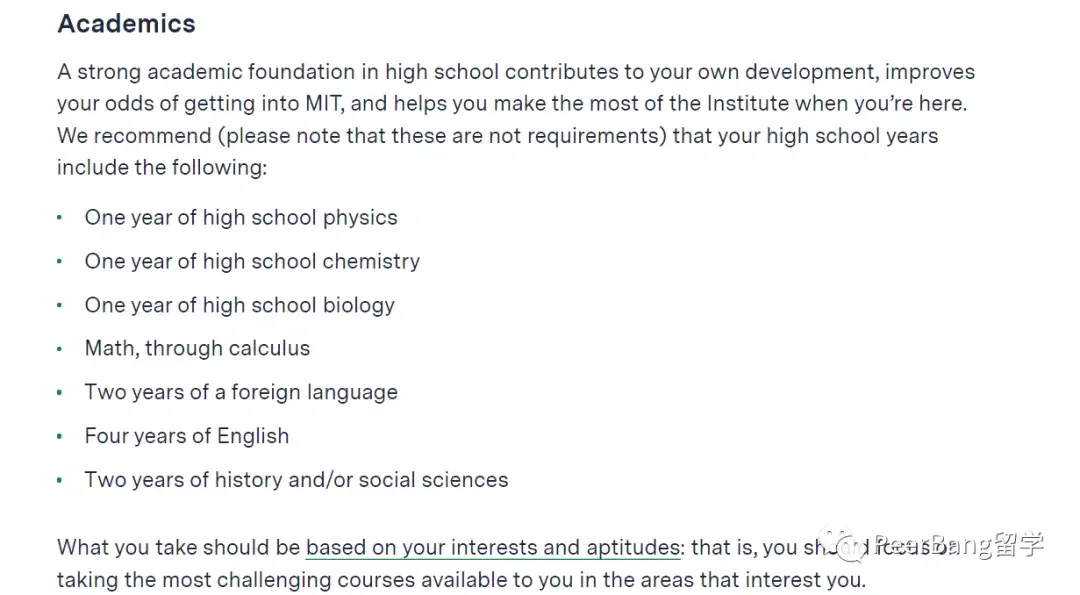Select the "One year of high school chemistry" item
The width and height of the screenshot is (1080, 595).
[x=252, y=262]
